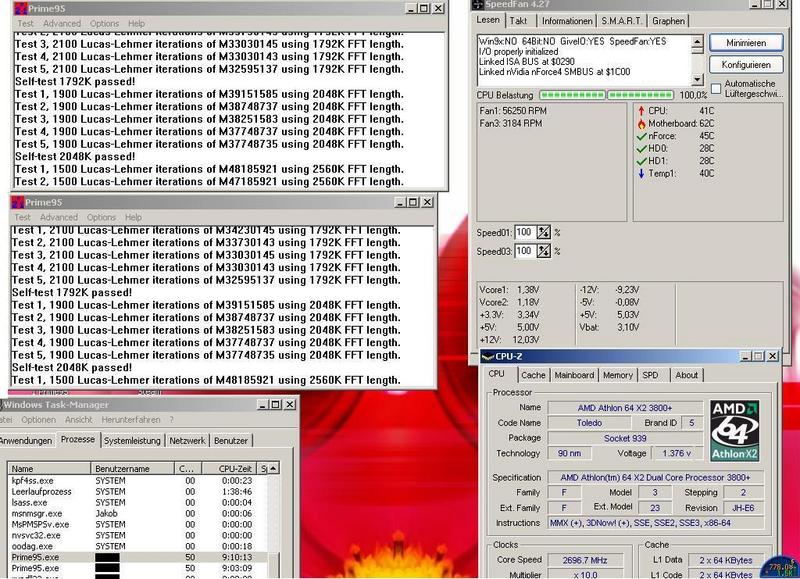This screenshot has height=579, width=800.
Task: Click SpeedFan log scroll down arrow
Action: pos(697,79)
